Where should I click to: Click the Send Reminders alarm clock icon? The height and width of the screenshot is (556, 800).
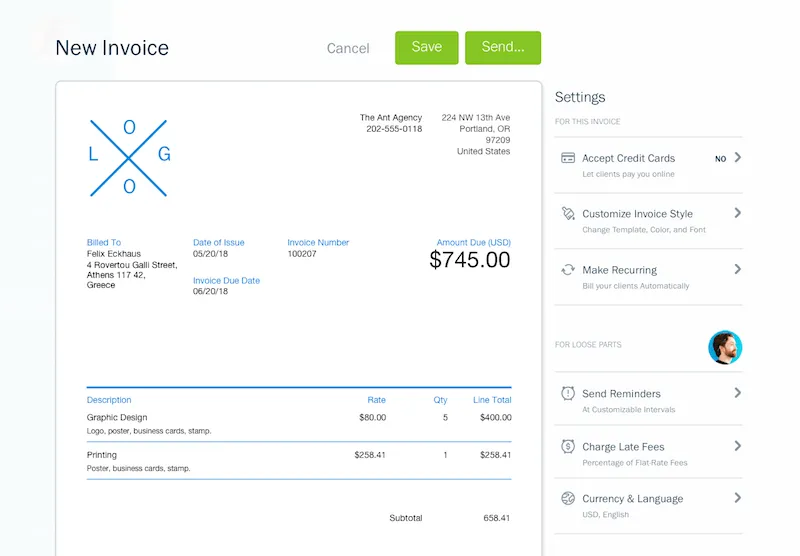(567, 393)
